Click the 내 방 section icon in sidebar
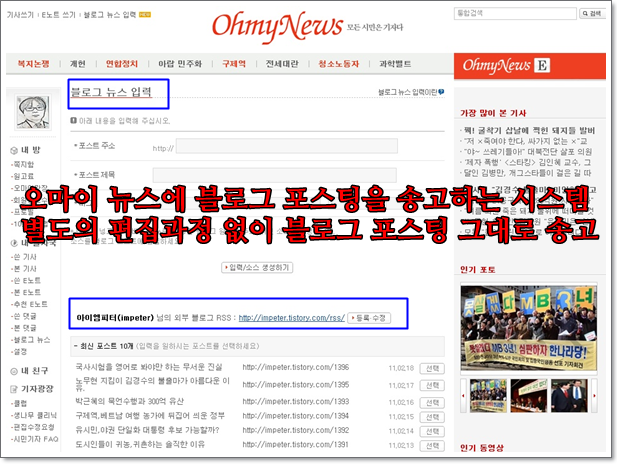The width and height of the screenshot is (618, 464). [14, 150]
